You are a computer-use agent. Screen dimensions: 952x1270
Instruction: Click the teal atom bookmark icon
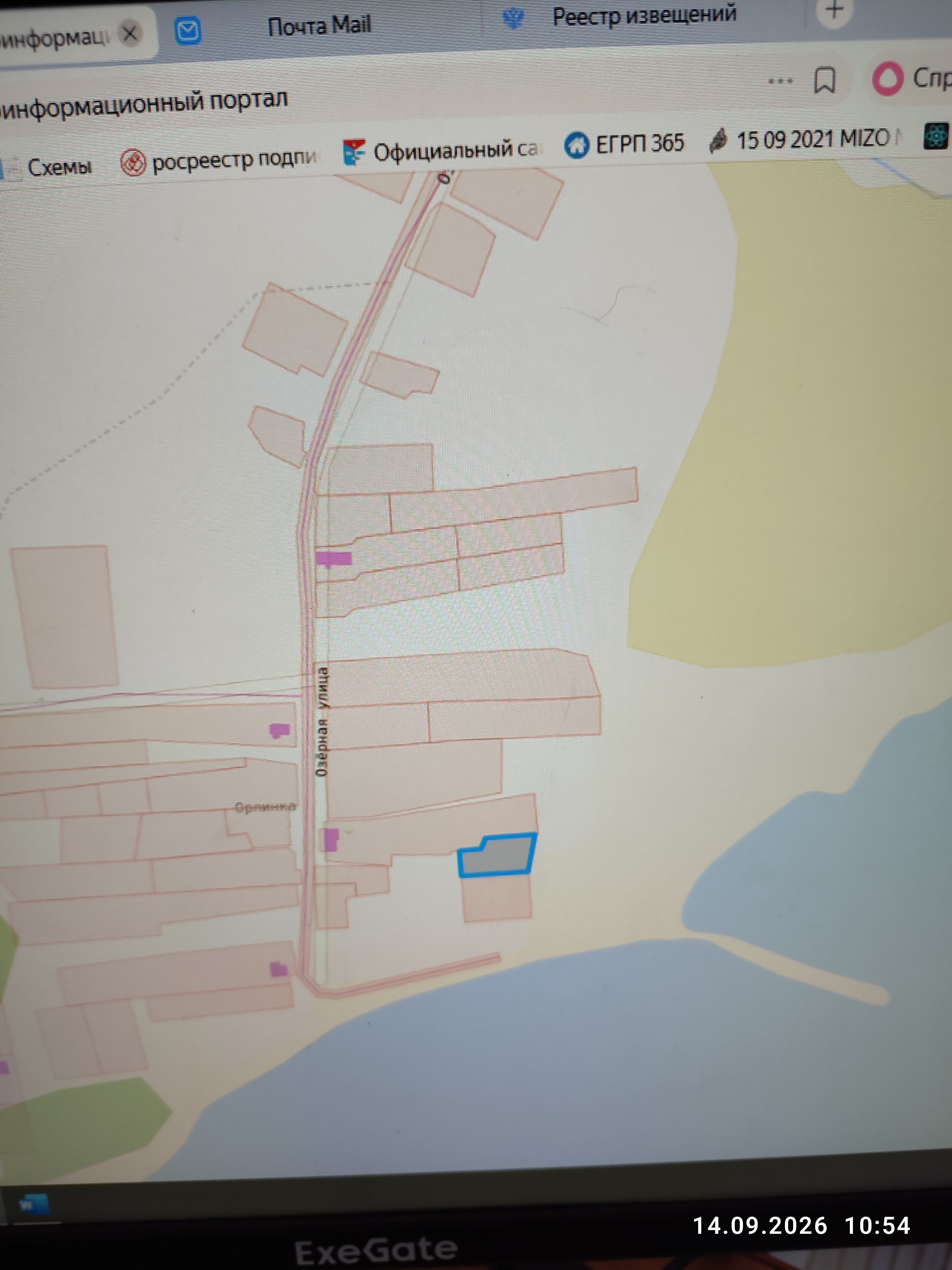click(x=935, y=136)
